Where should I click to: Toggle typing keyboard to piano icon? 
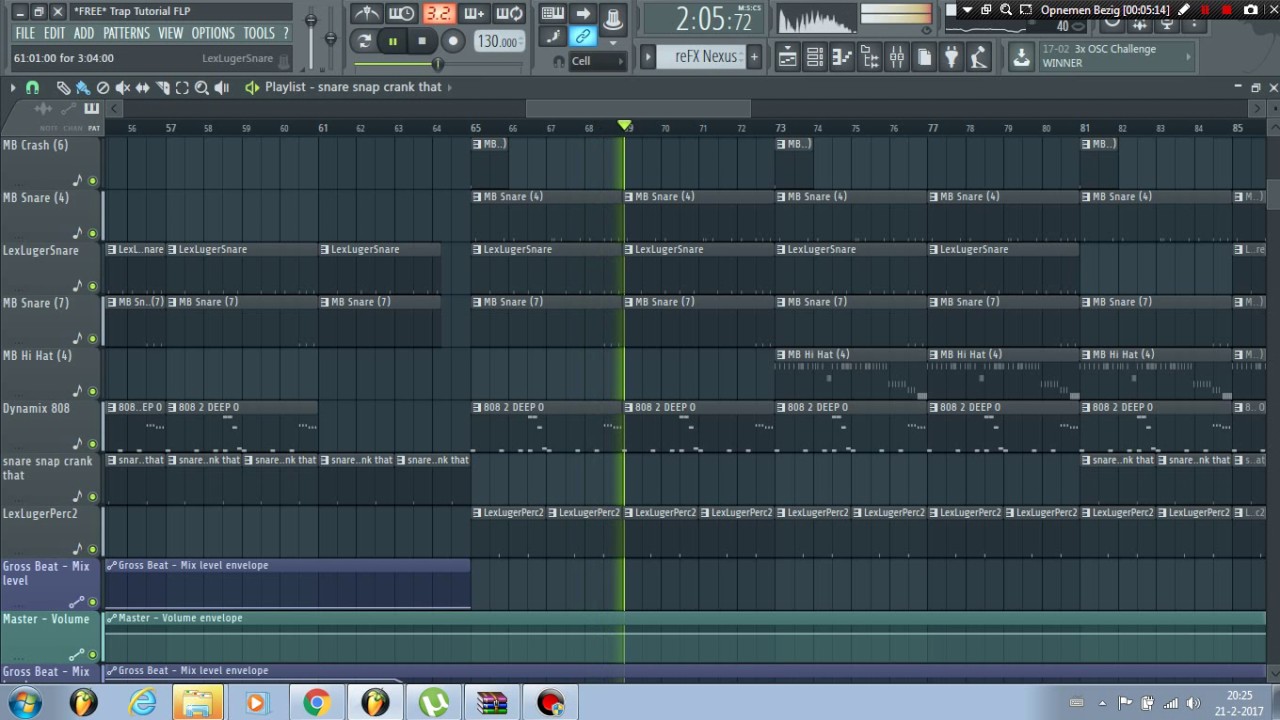(552, 13)
